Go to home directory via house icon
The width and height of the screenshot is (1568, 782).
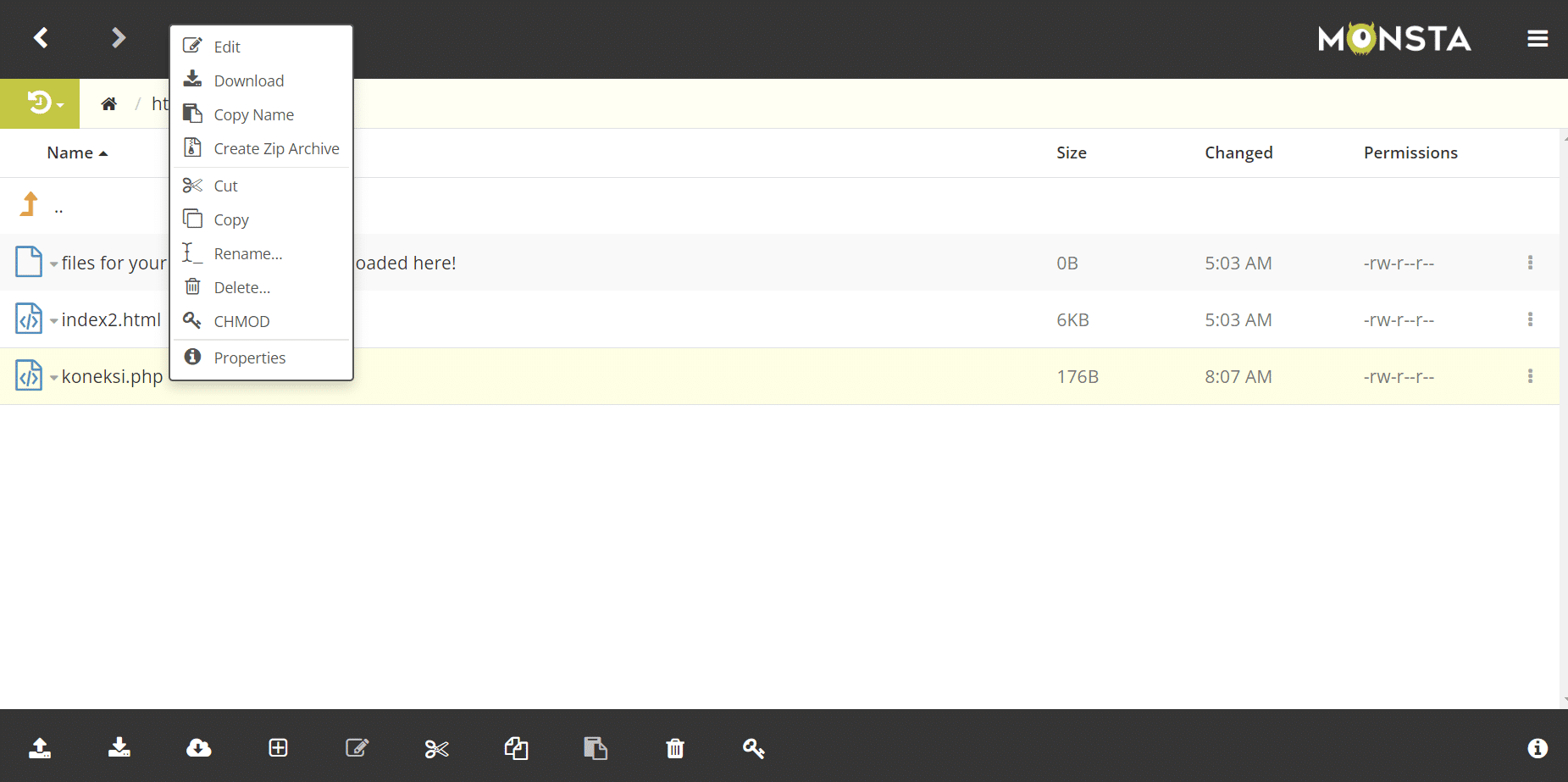pyautogui.click(x=108, y=104)
